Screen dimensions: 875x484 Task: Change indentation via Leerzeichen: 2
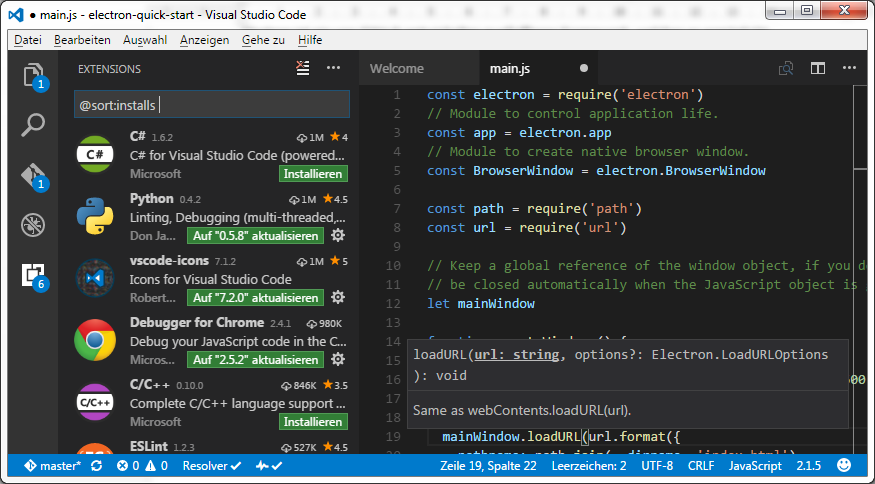(x=589, y=466)
